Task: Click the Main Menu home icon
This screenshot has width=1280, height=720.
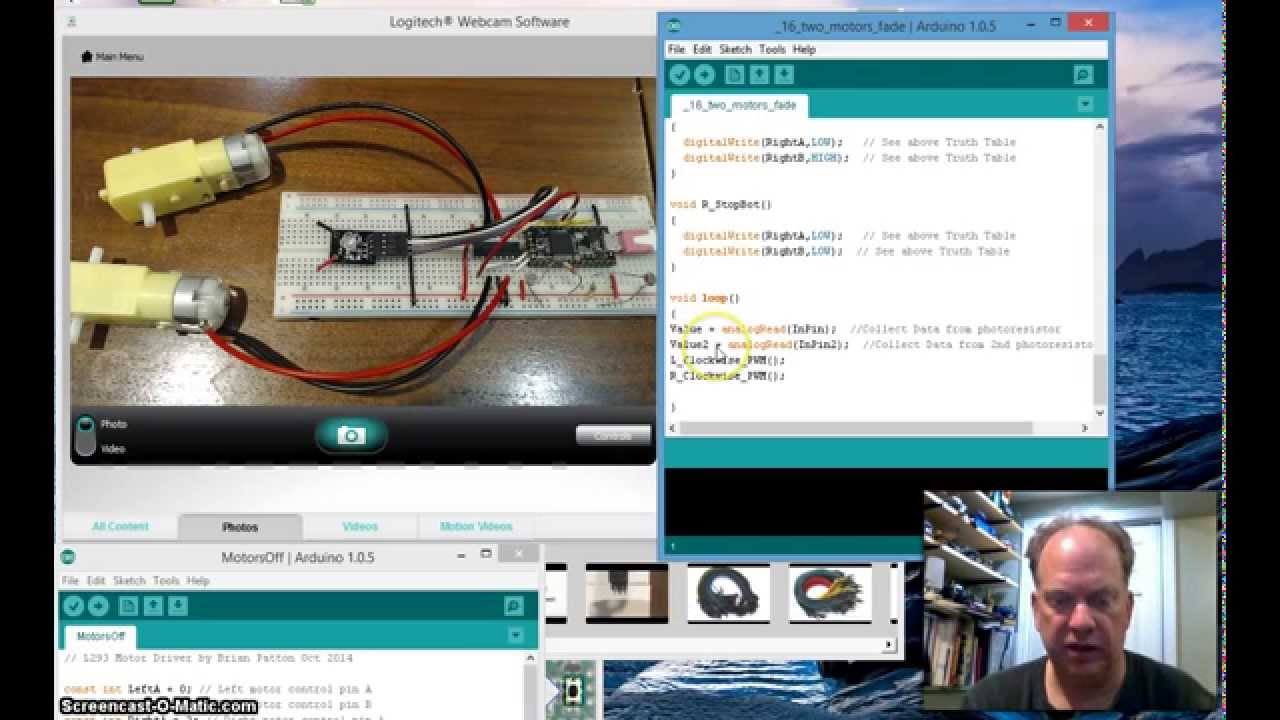Action: [87, 57]
